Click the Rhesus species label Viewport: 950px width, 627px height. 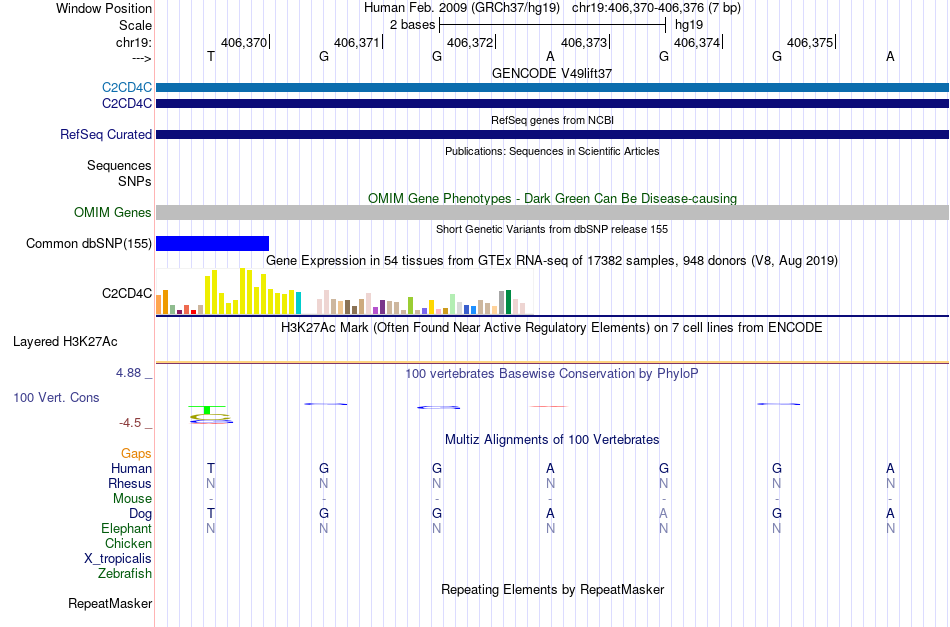pos(130,483)
